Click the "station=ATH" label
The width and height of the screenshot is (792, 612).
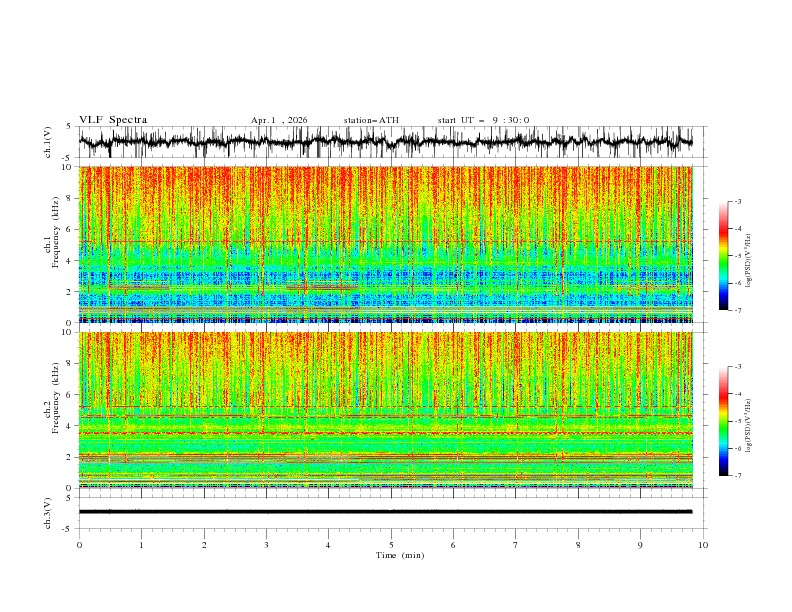tap(371, 120)
